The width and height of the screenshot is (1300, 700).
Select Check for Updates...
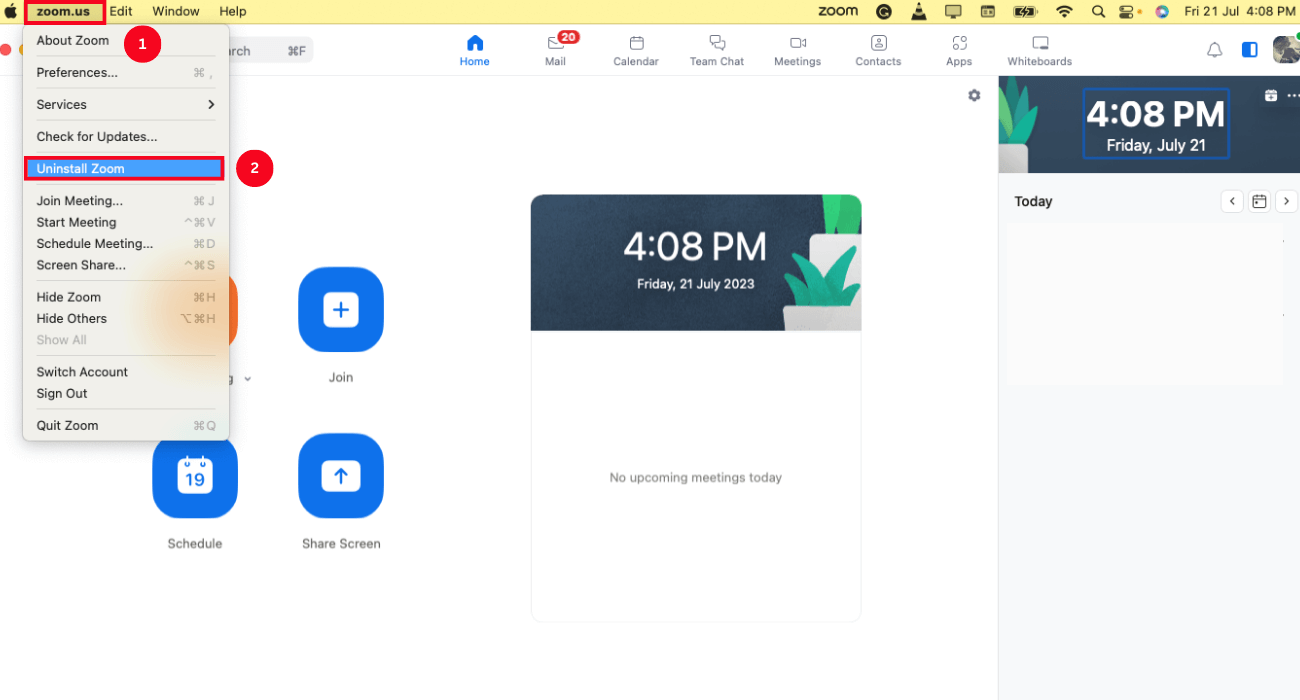126,137
